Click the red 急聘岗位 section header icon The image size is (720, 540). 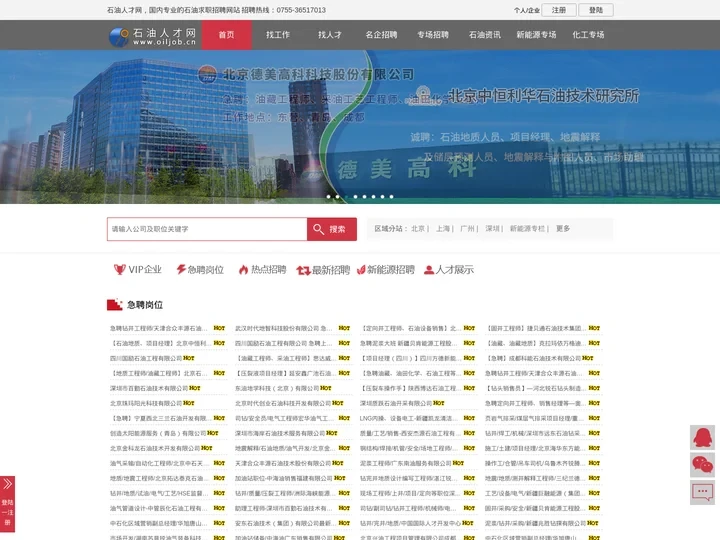[114, 304]
